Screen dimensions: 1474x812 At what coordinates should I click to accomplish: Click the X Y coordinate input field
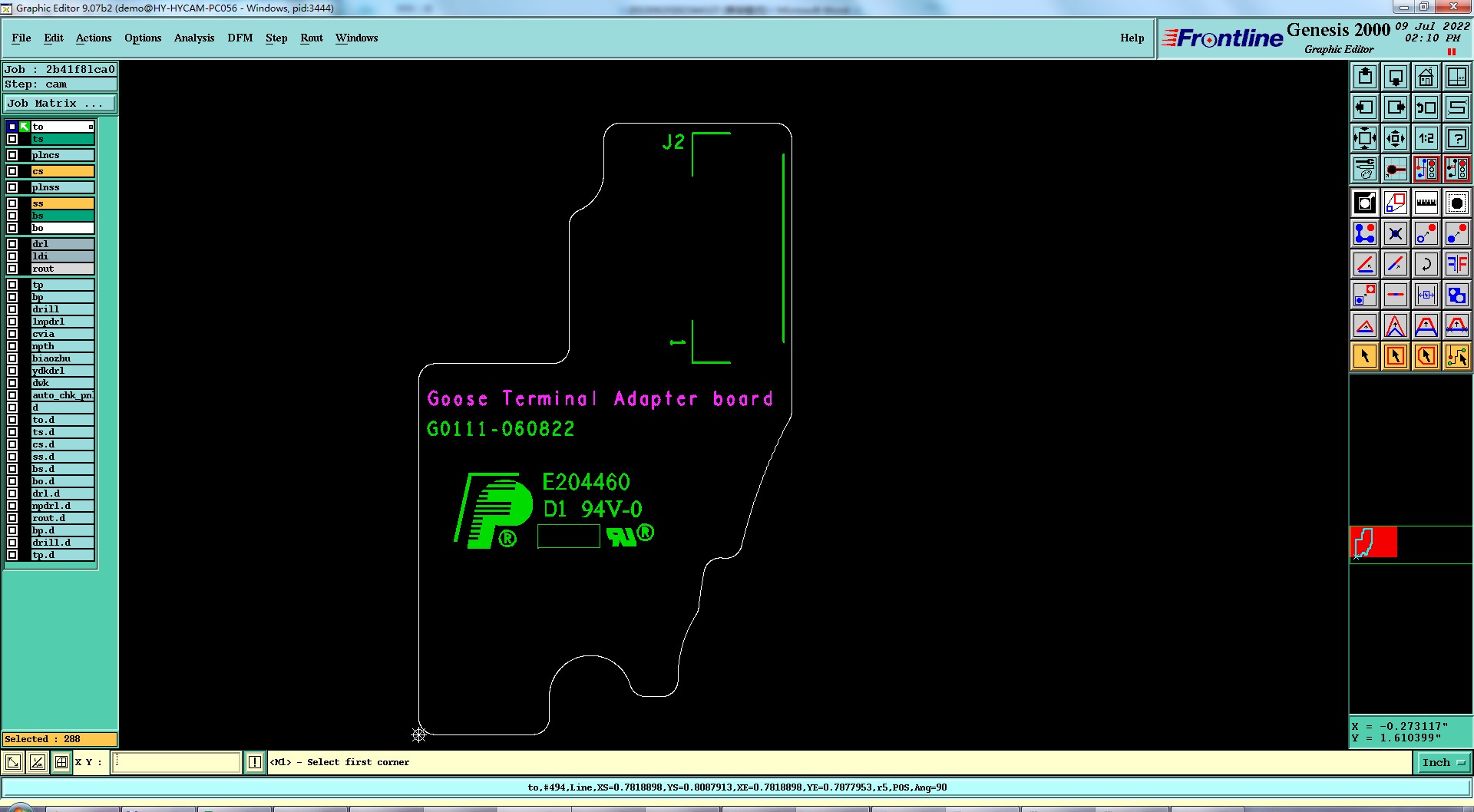[x=177, y=762]
